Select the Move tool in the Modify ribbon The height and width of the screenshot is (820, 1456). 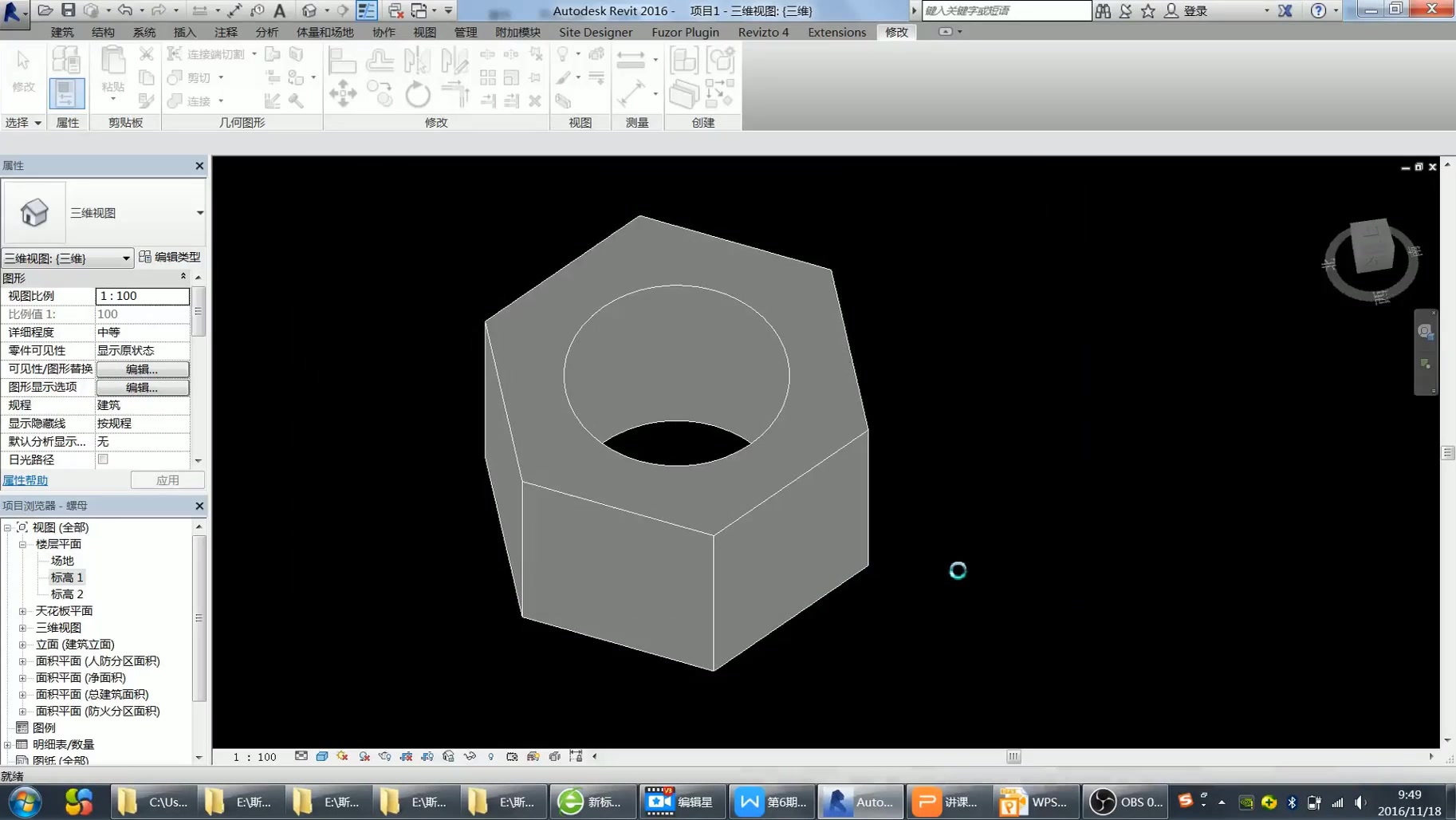point(343,93)
